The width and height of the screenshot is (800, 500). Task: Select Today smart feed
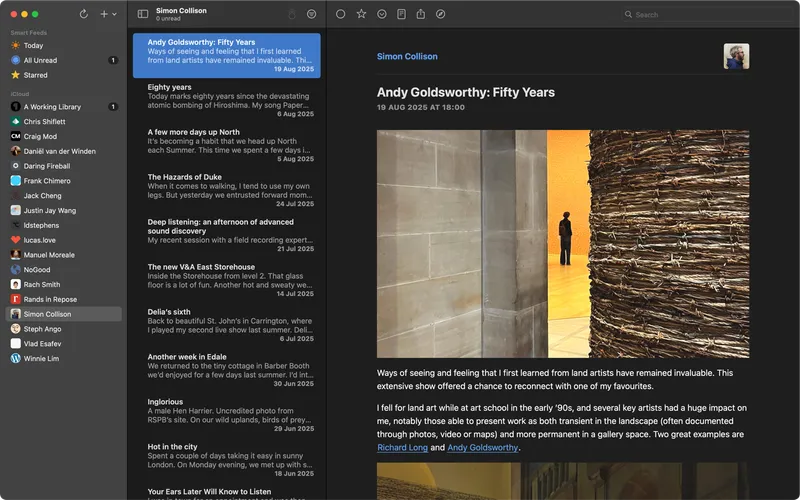tap(33, 46)
